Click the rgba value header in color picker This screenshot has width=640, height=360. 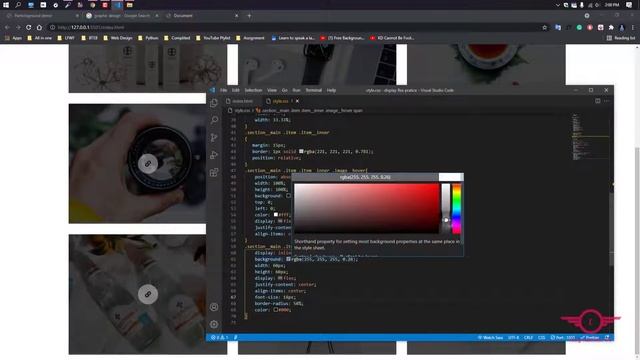365,177
